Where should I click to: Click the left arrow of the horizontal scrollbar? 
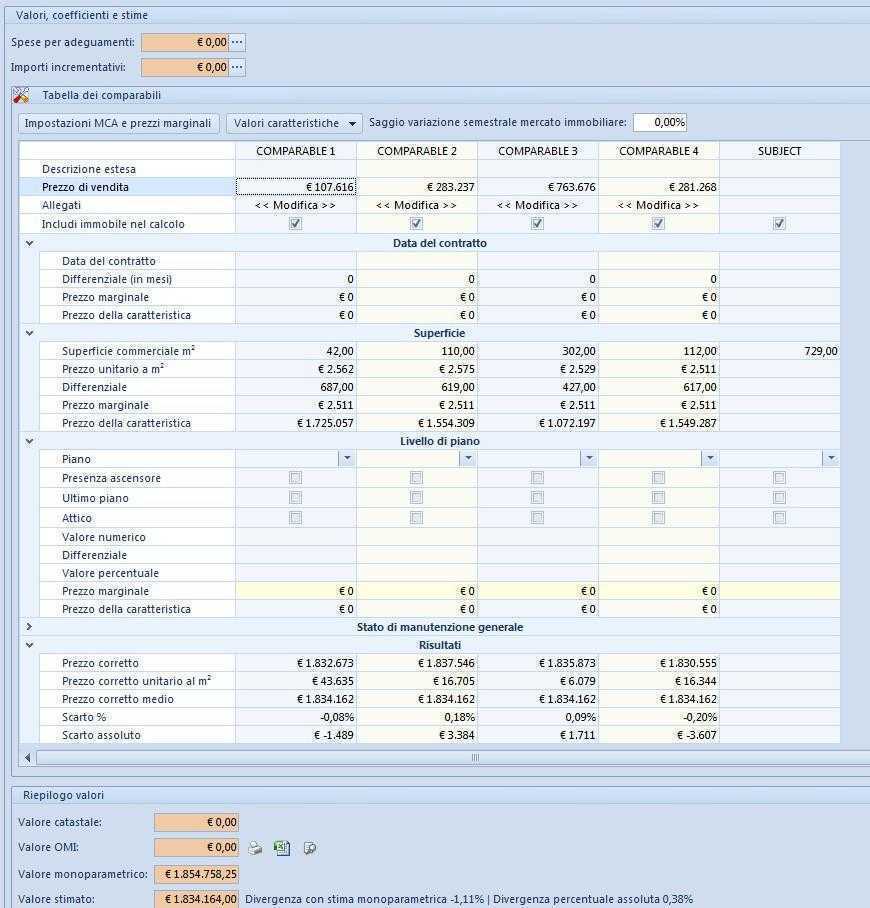click(x=27, y=757)
